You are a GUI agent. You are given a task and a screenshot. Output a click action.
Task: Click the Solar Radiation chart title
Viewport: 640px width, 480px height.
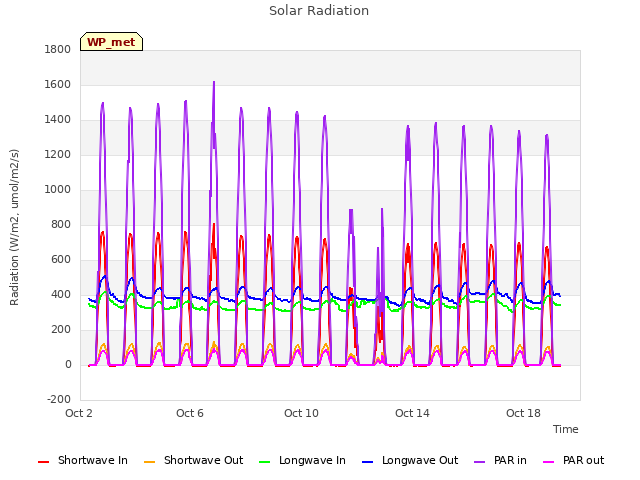click(319, 11)
